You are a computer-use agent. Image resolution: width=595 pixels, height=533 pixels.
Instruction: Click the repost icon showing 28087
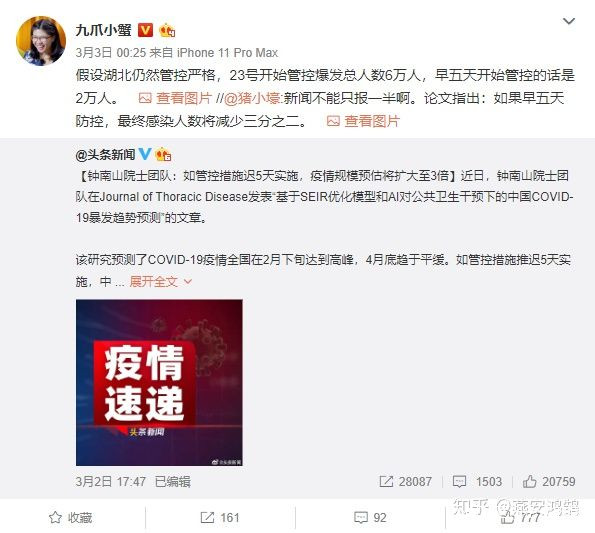[x=405, y=481]
